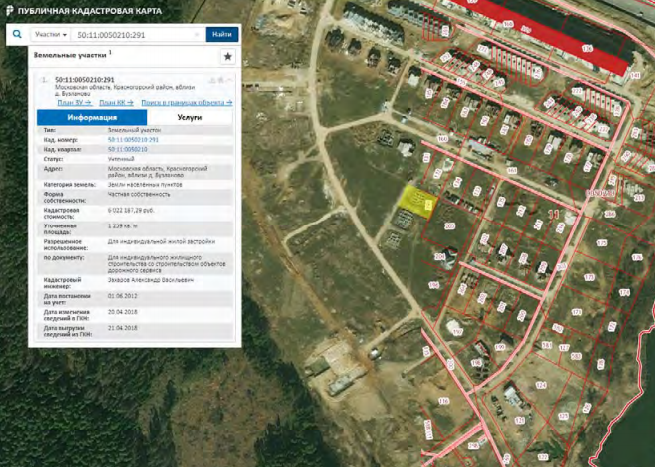Click cadastral quarter link 50:11:0050210

(128, 149)
